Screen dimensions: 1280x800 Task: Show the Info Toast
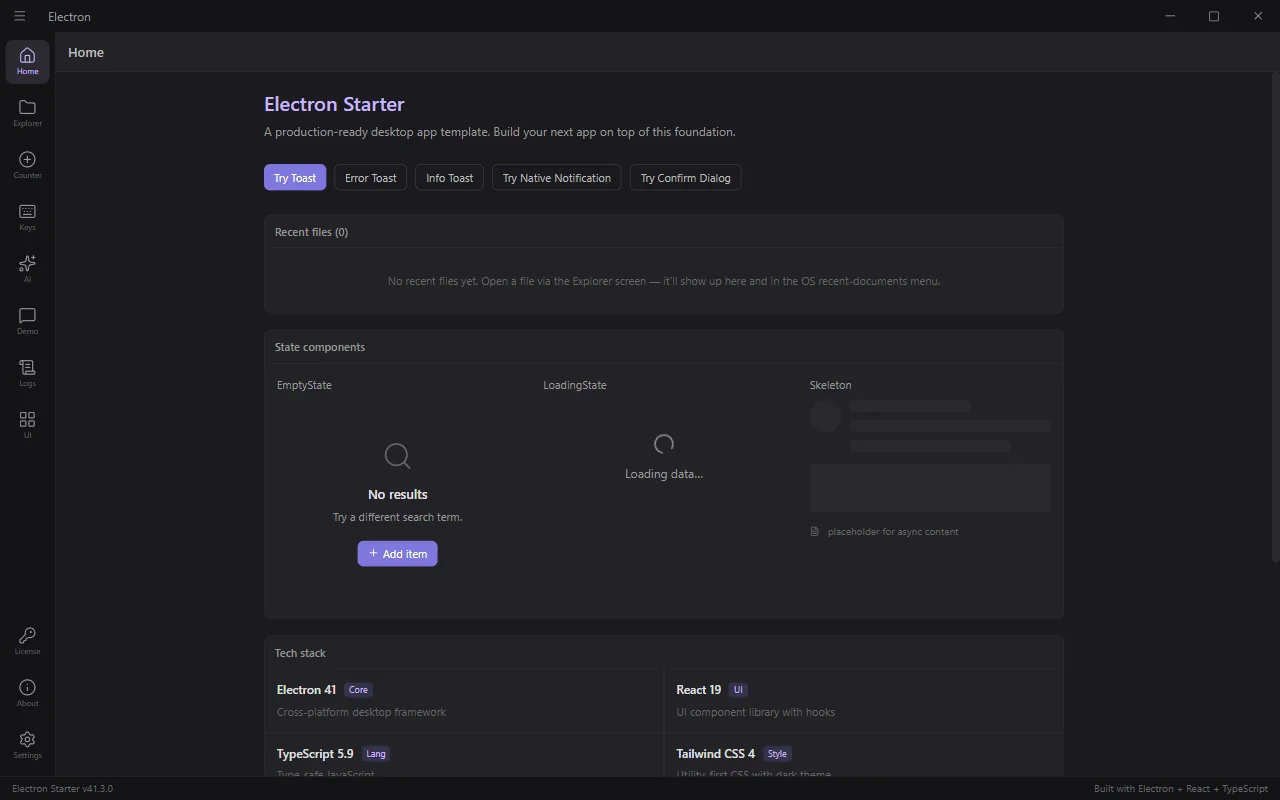[450, 178]
